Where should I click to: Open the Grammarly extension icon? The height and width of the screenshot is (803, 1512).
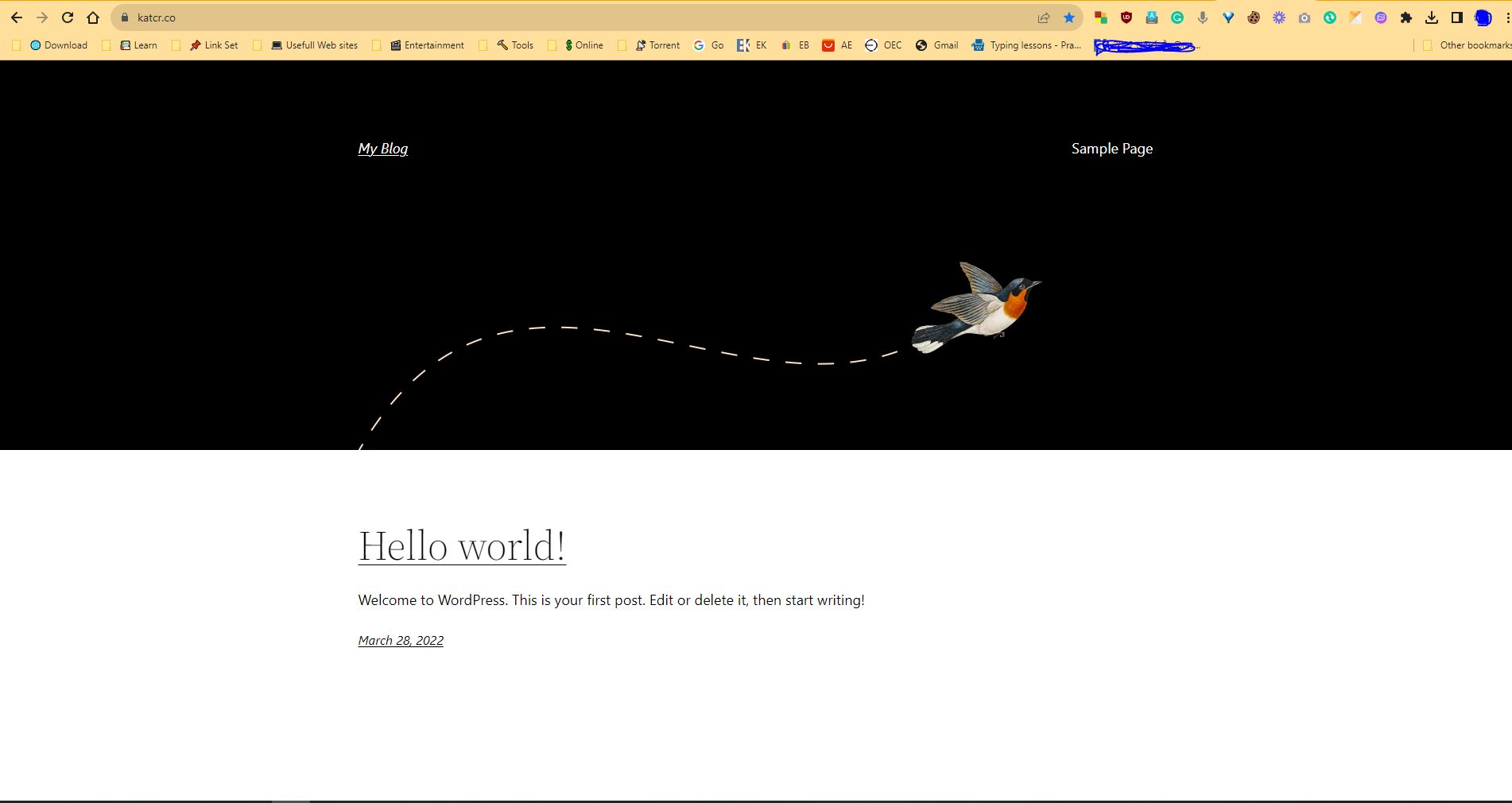1177,17
